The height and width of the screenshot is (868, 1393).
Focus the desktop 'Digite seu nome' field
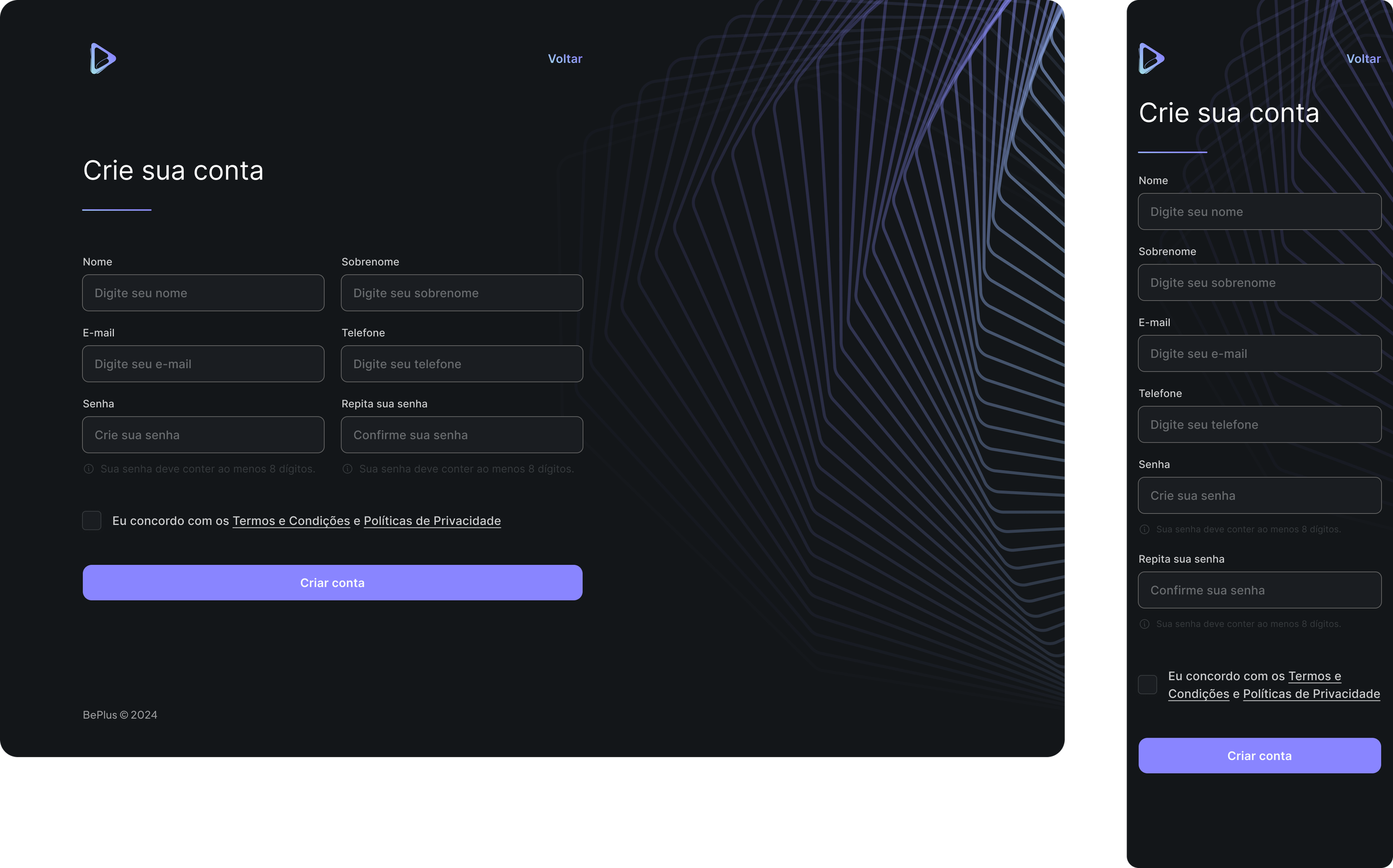click(x=203, y=293)
